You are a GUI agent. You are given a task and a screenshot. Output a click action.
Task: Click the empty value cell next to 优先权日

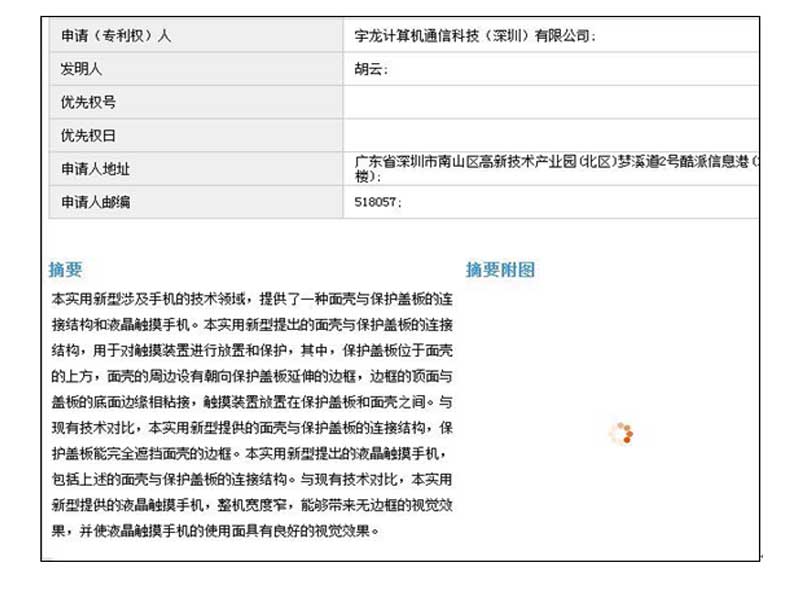[551, 135]
